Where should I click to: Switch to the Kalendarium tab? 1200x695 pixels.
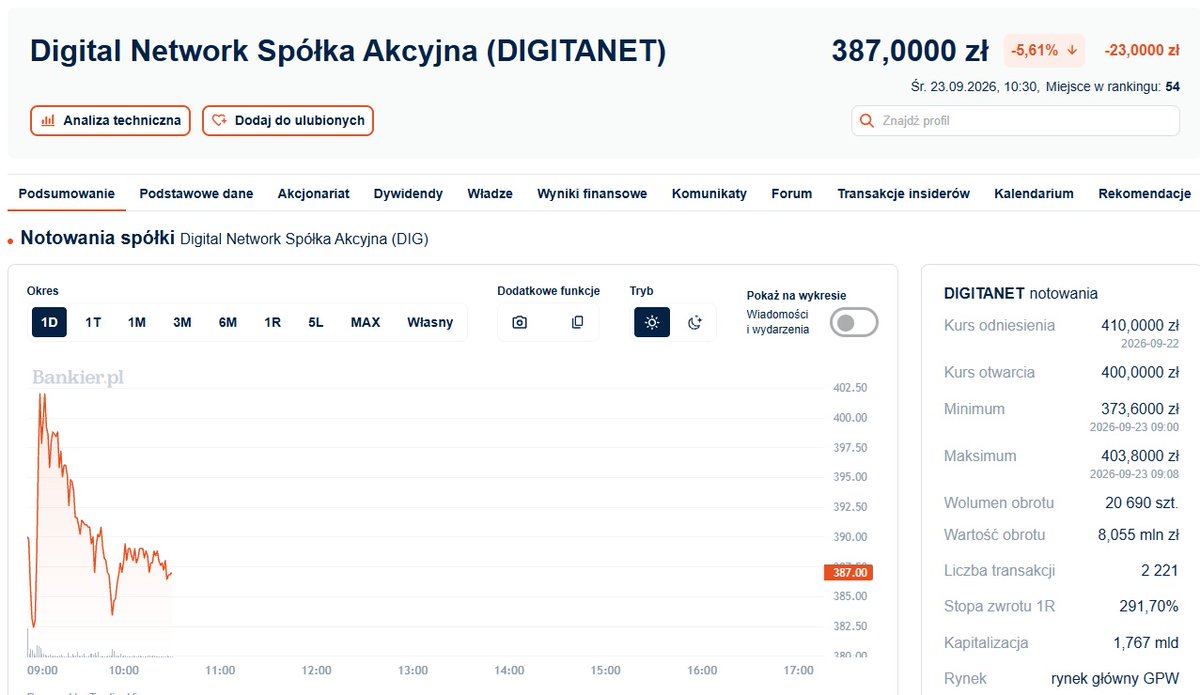[1034, 194]
